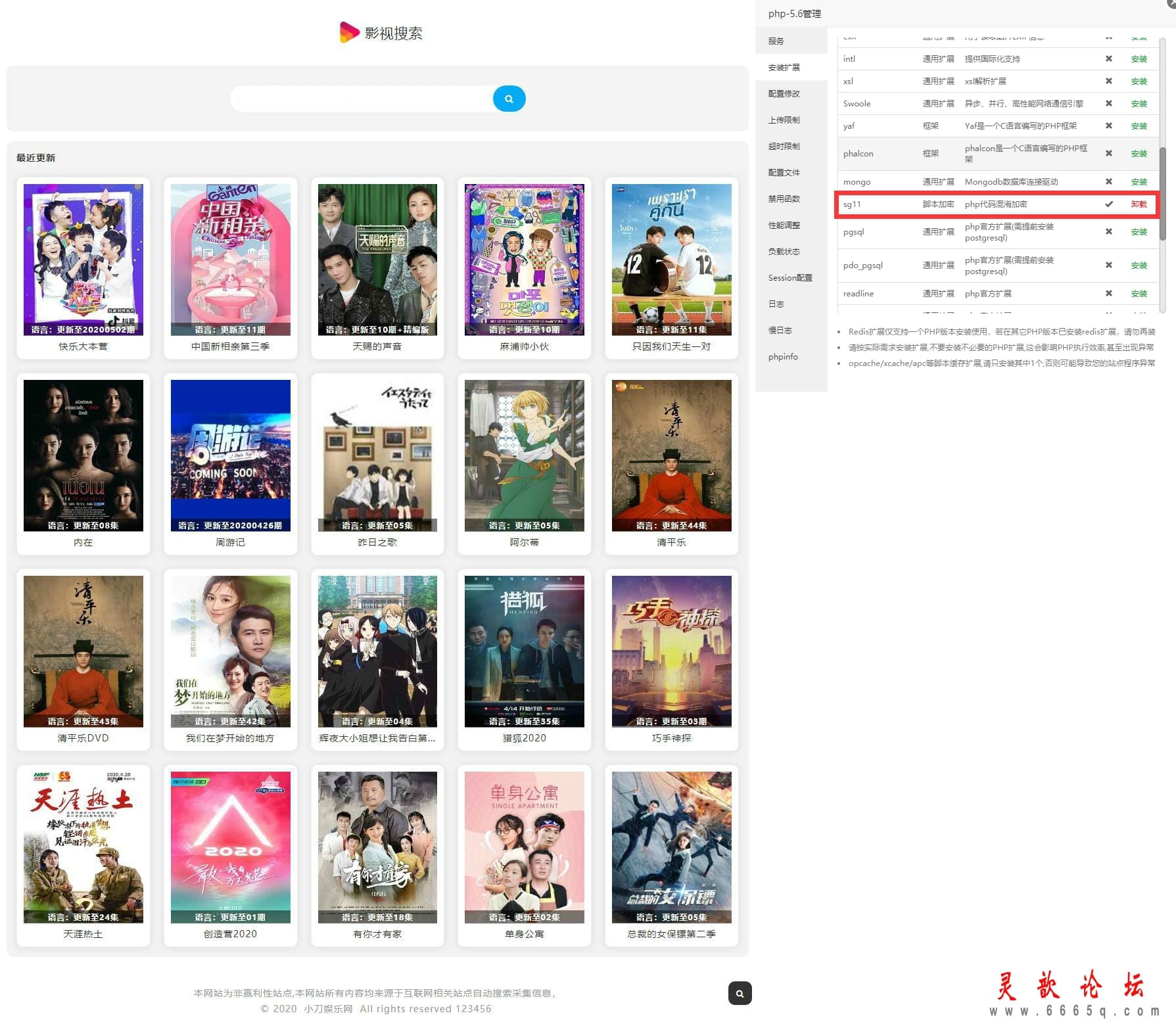This screenshot has height=1028, width=1176.
Task: Open the 慢日志 tab
Action: click(791, 330)
